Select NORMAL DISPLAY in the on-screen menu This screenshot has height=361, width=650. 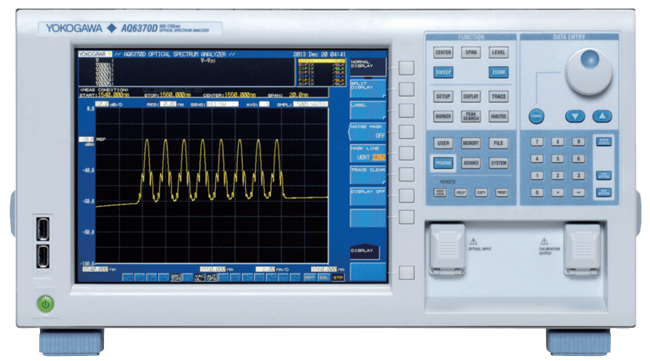coord(368,66)
